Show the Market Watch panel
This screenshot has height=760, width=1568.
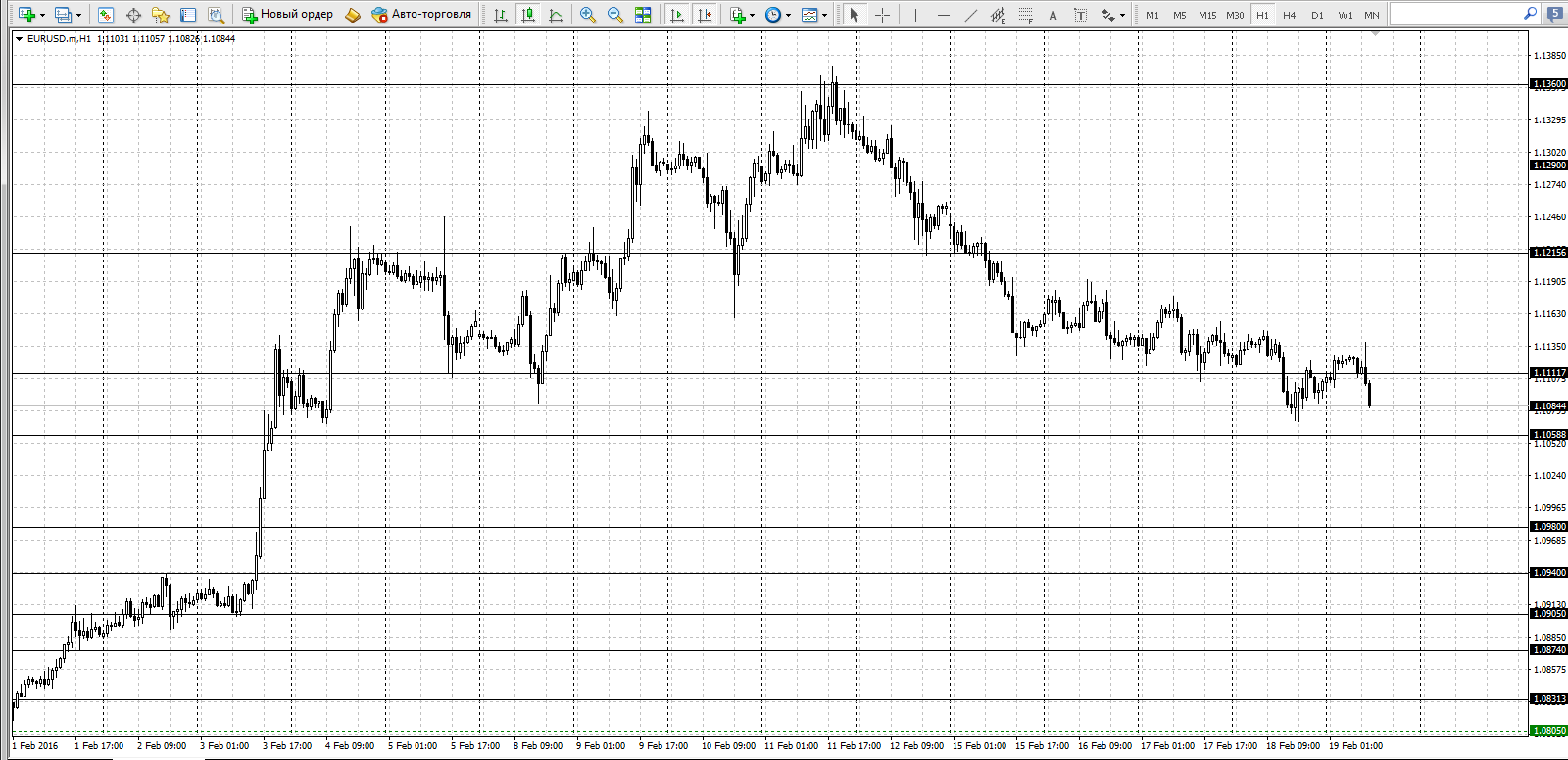pos(106,15)
